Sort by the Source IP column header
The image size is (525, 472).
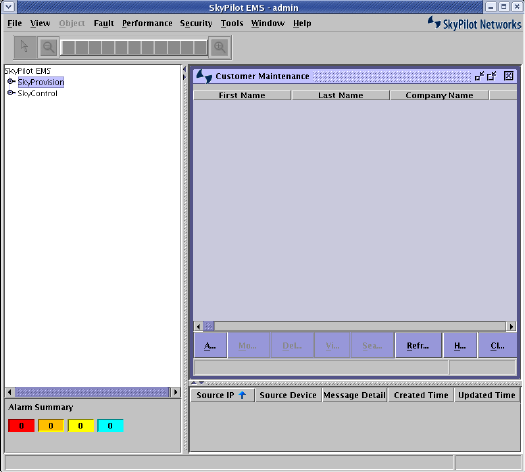(x=222, y=395)
